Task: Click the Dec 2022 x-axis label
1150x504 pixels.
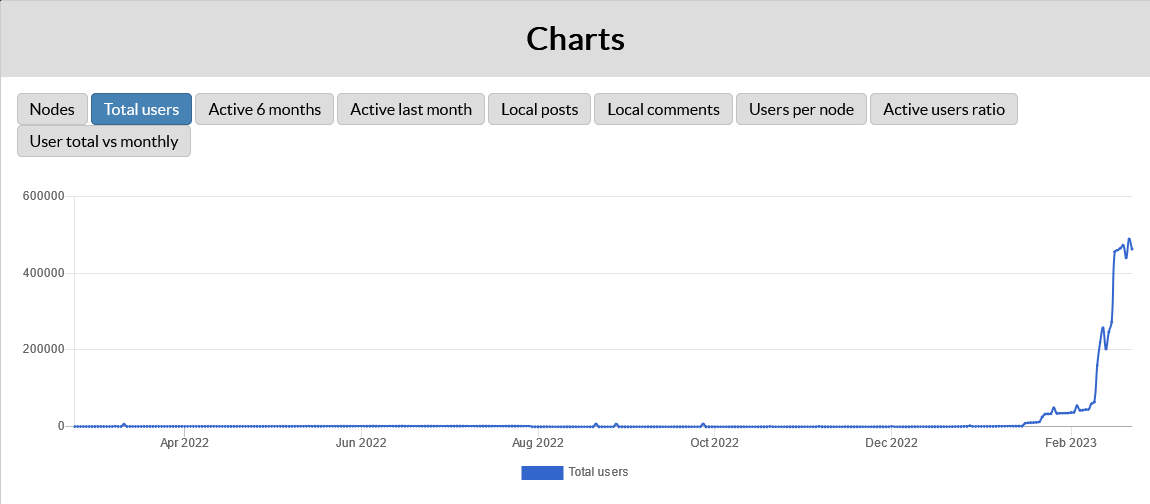Action: pyautogui.click(x=891, y=442)
